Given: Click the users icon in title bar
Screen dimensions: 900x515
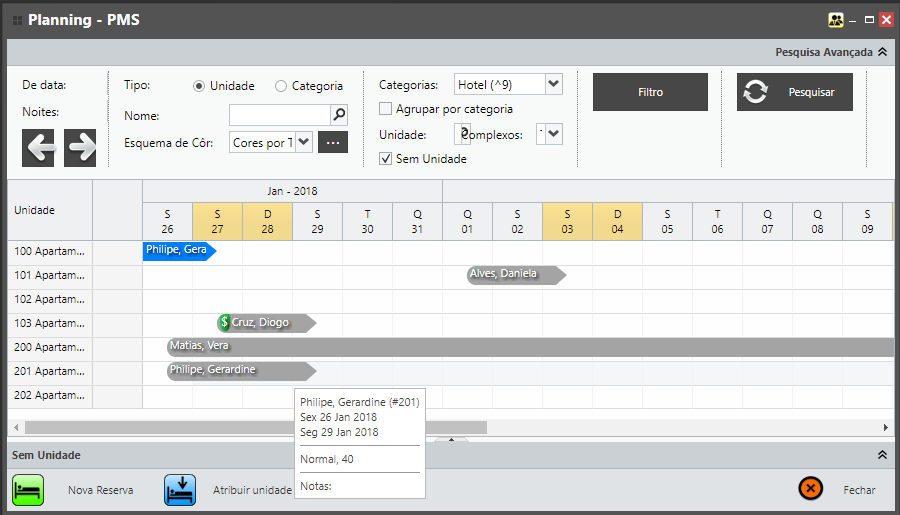Looking at the screenshot, I should (836, 20).
